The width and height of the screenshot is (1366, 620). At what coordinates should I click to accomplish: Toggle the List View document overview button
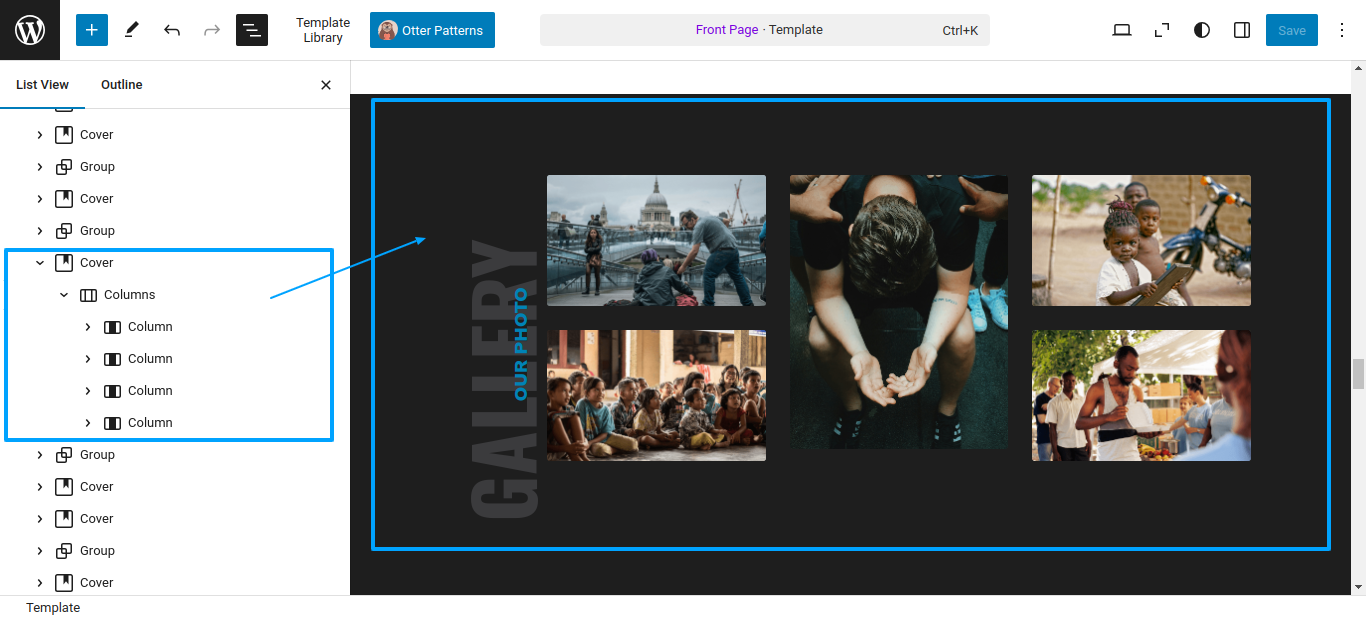(252, 30)
